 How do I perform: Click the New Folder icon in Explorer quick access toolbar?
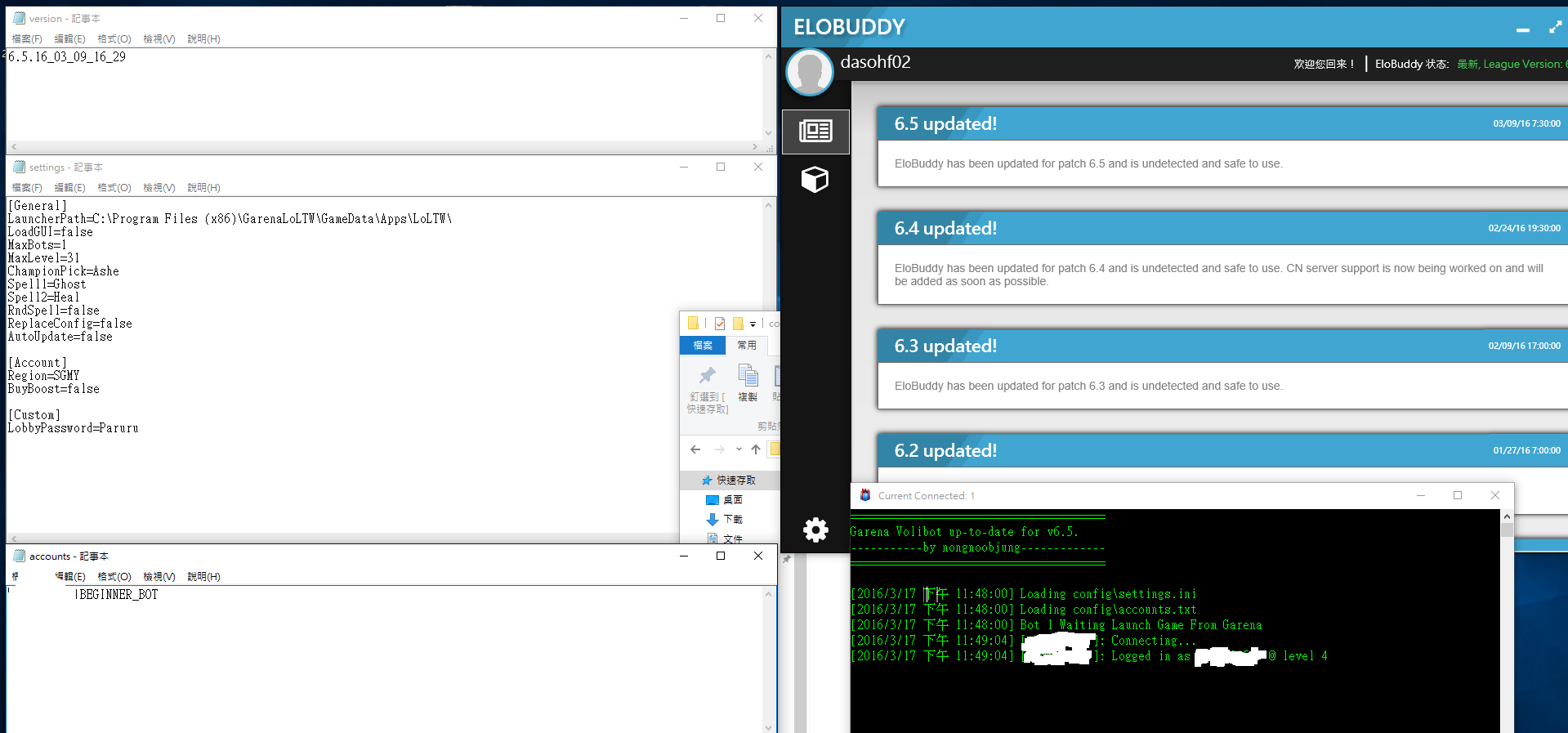738,324
